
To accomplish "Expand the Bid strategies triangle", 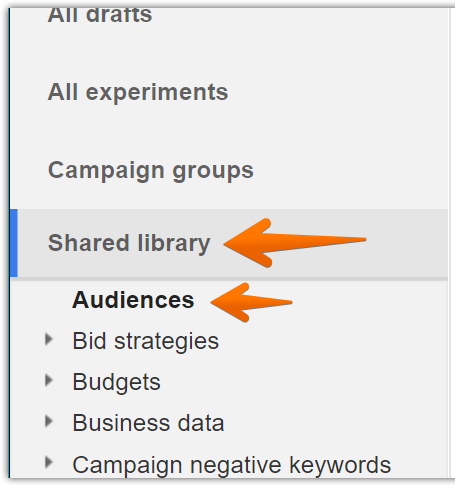I will (49, 339).
